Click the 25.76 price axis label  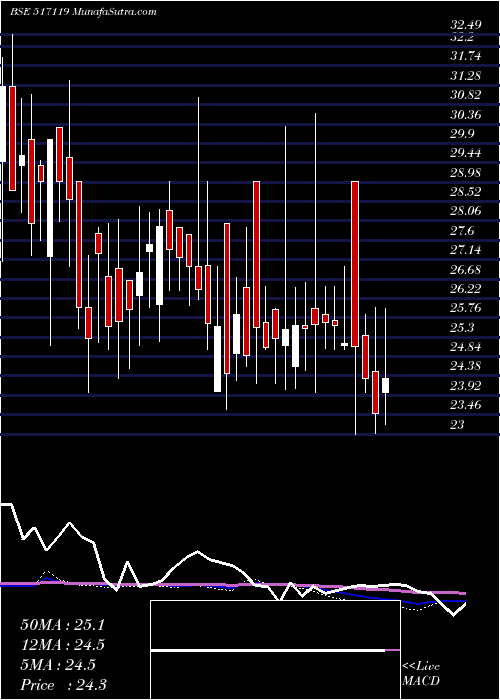pos(466,308)
